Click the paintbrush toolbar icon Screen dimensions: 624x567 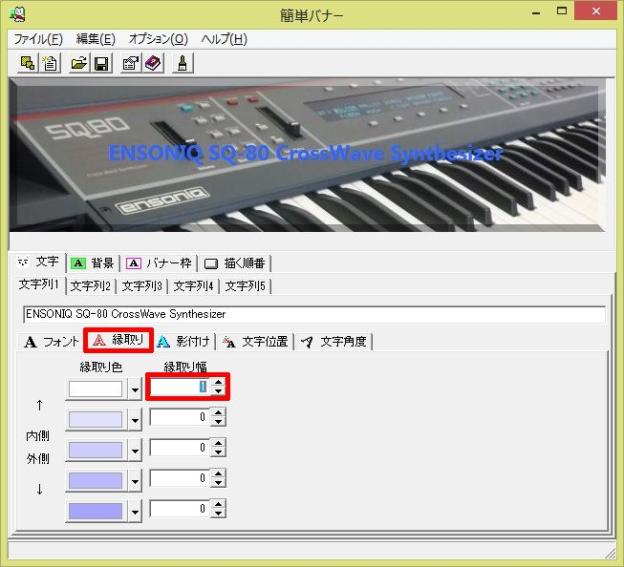click(x=183, y=63)
